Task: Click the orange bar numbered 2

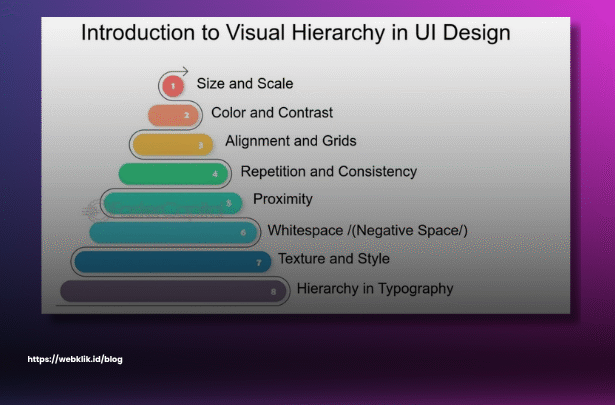Action: coord(173,115)
